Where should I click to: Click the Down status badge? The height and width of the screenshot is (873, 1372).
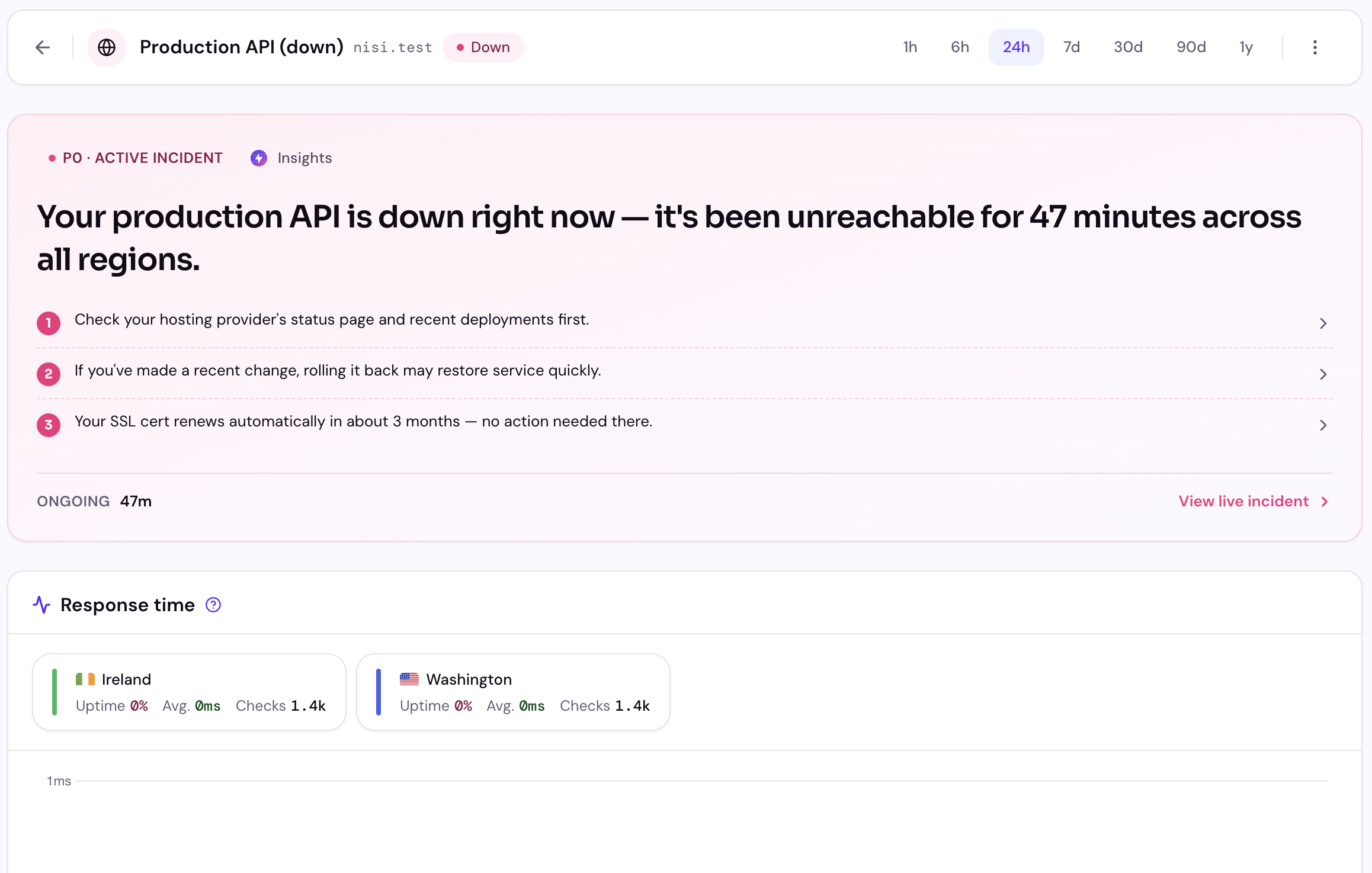pyautogui.click(x=483, y=47)
